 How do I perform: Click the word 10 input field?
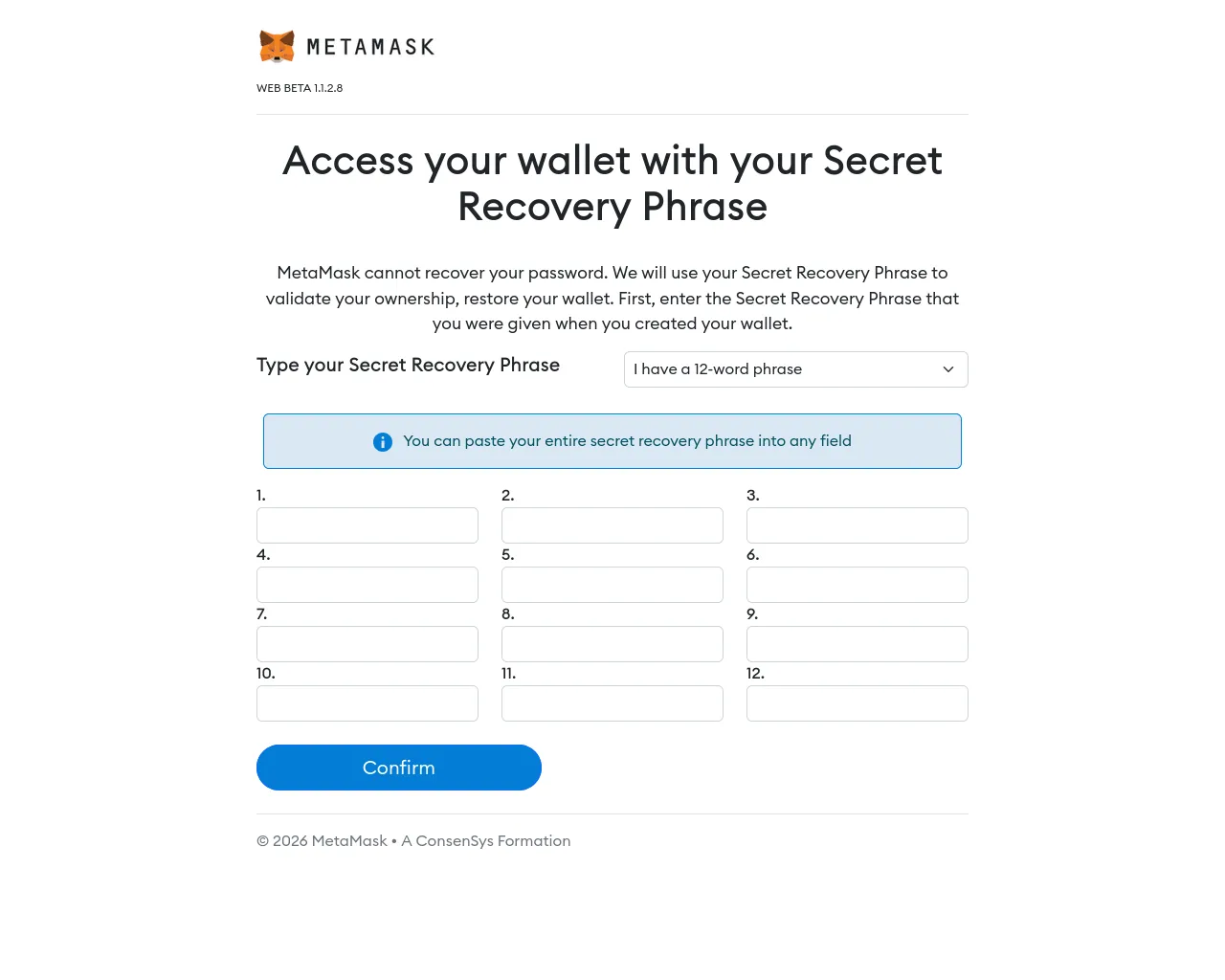tap(367, 703)
